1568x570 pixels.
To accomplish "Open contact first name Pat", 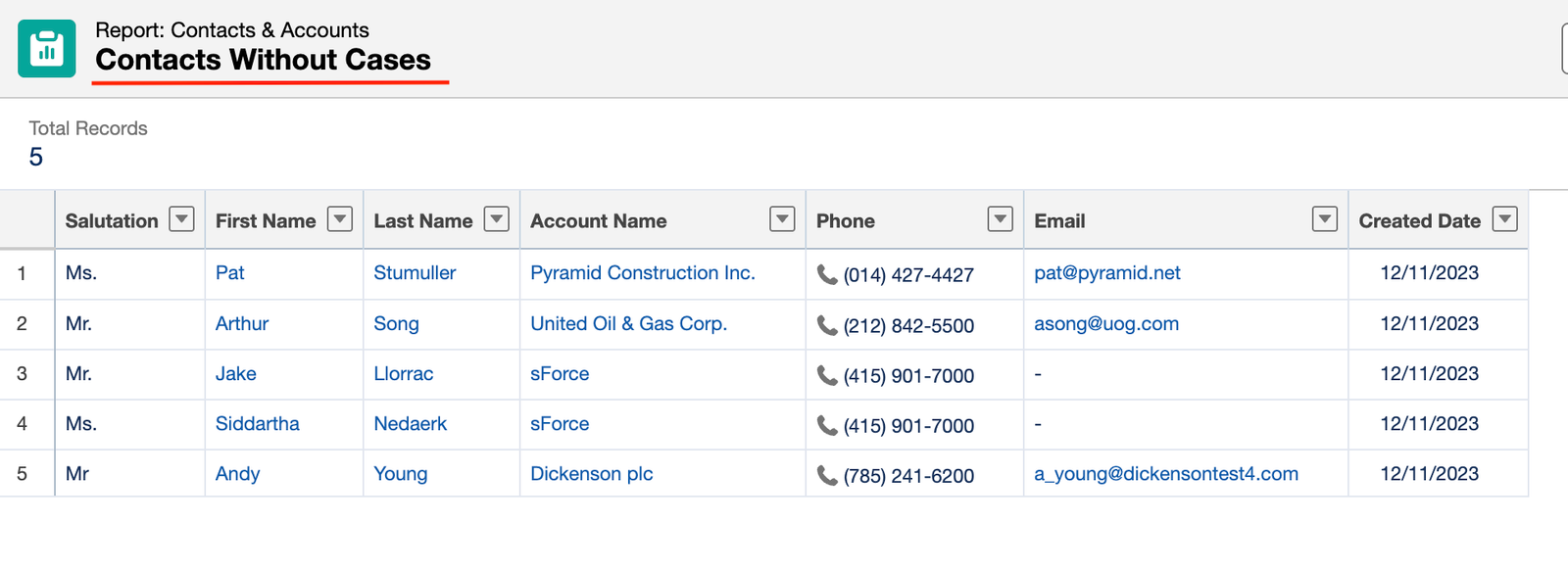I will point(230,273).
